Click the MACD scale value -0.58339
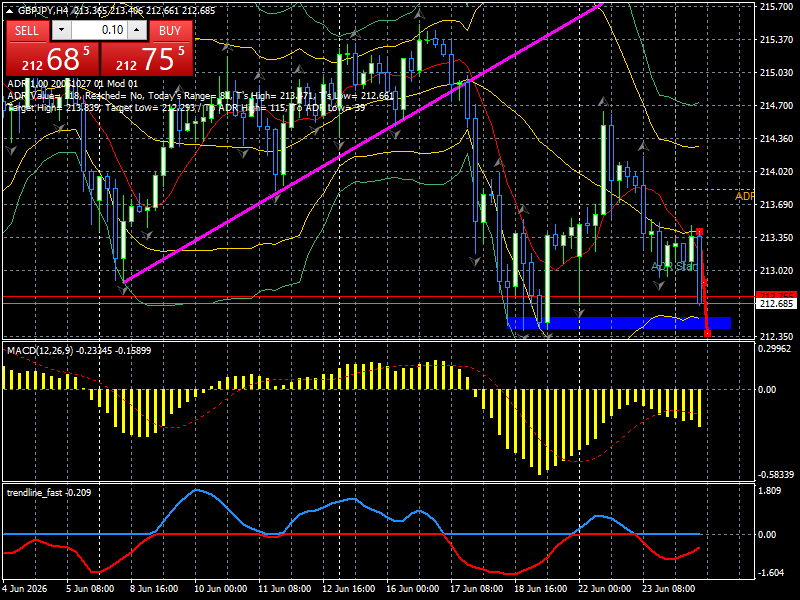The width and height of the screenshot is (800, 600). 776,475
